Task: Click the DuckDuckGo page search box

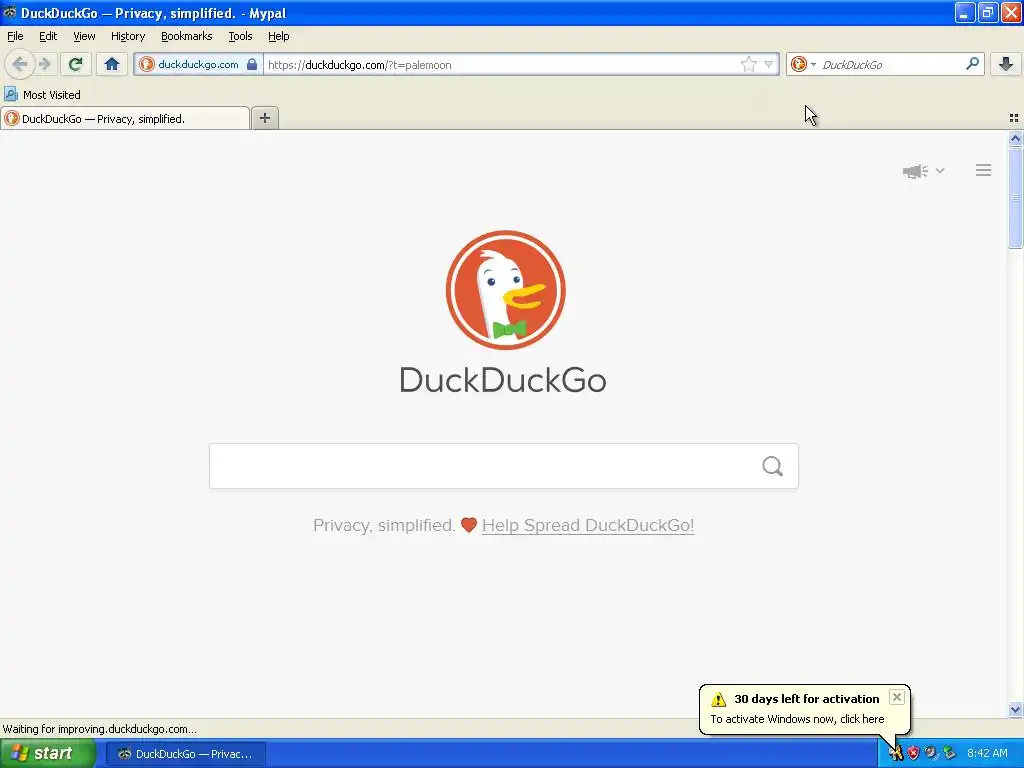Action: [504, 466]
